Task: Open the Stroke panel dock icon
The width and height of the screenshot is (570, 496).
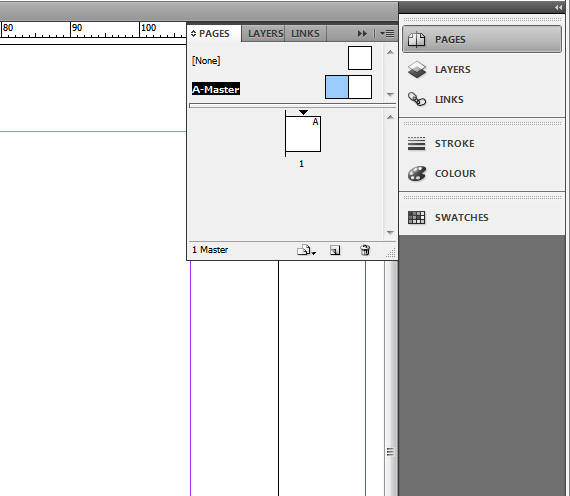Action: [x=482, y=143]
